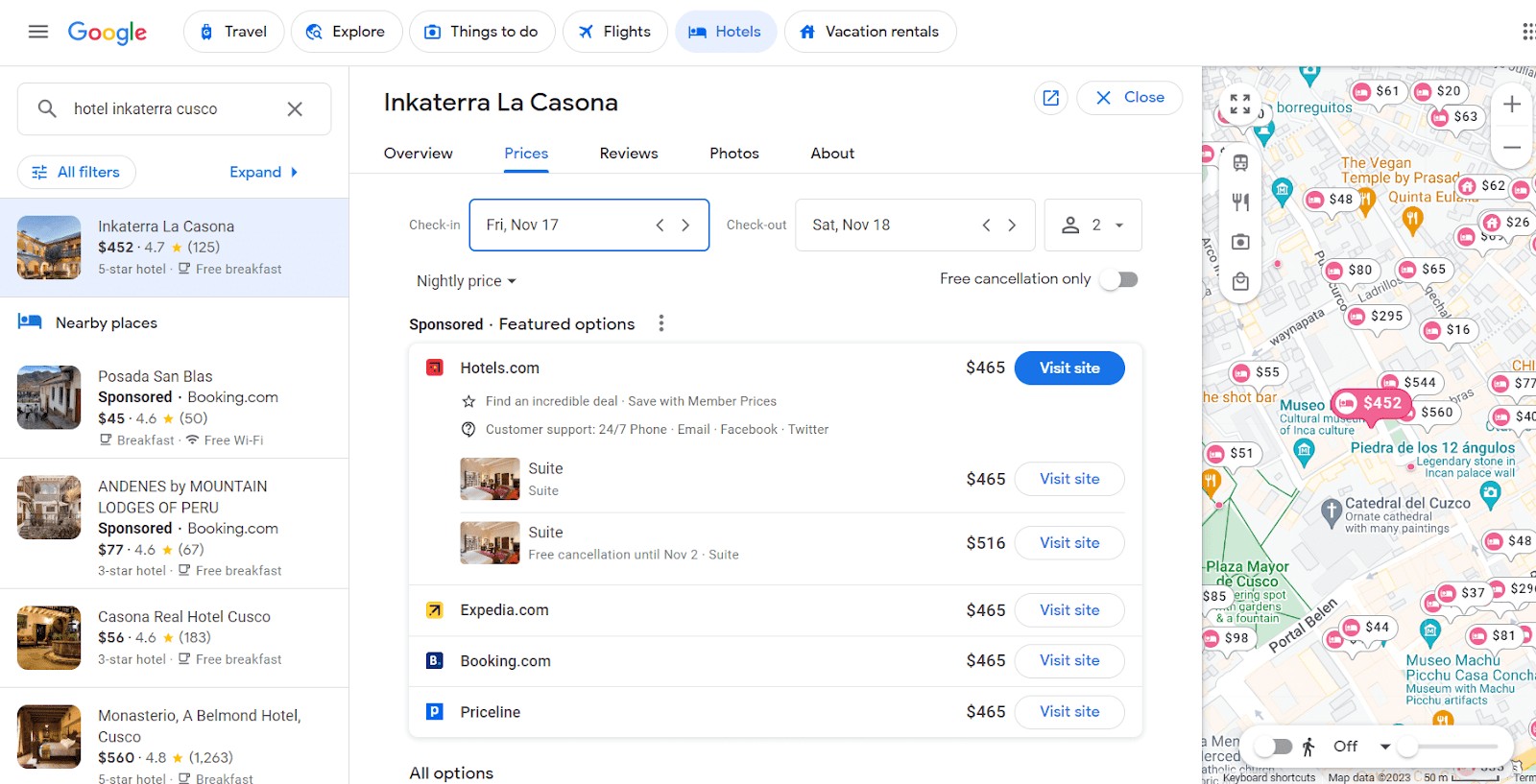This screenshot has height=784, width=1536.
Task: Open the Google main menu hamburger icon
Action: coord(38,32)
